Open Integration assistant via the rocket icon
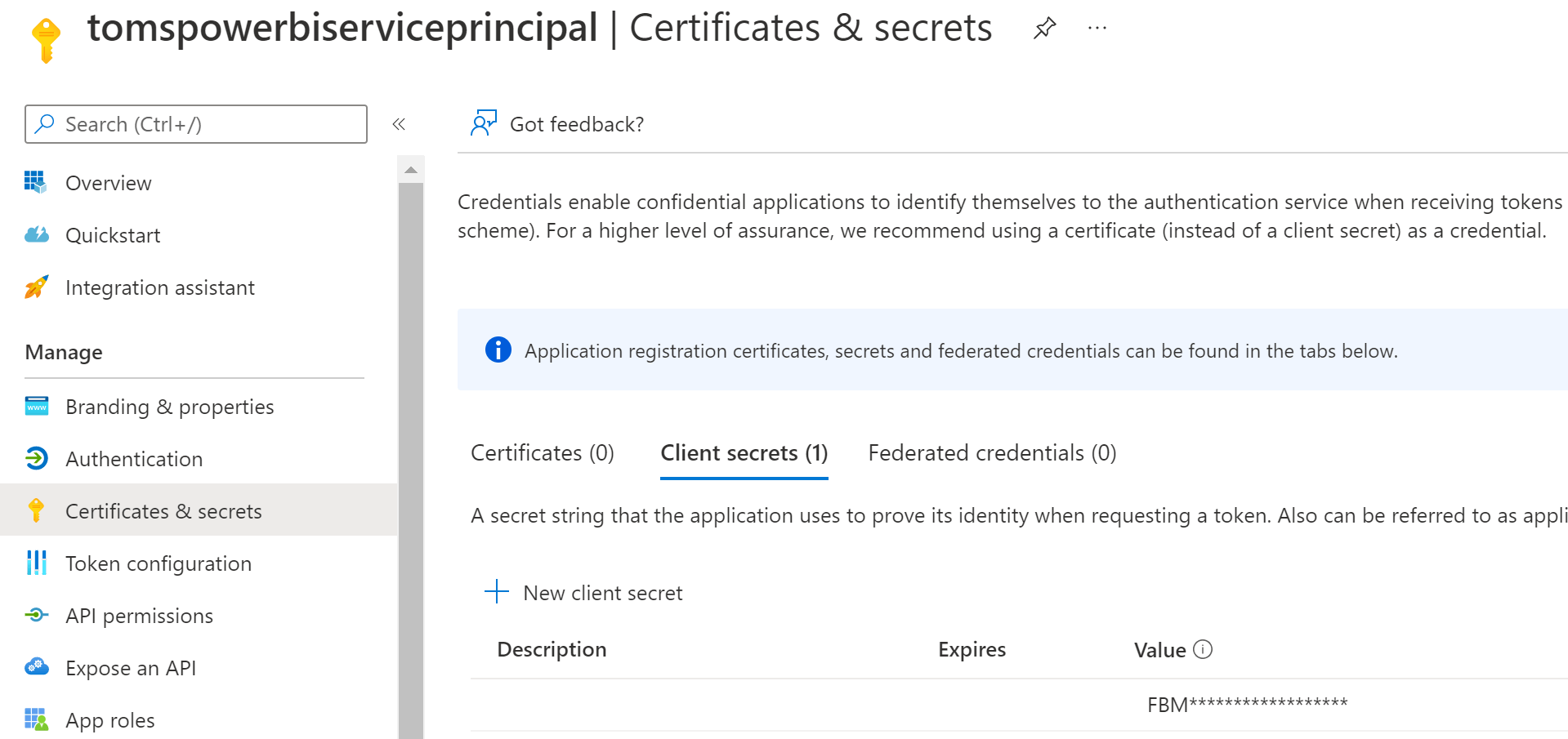Image resolution: width=1568 pixels, height=739 pixels. [x=37, y=287]
